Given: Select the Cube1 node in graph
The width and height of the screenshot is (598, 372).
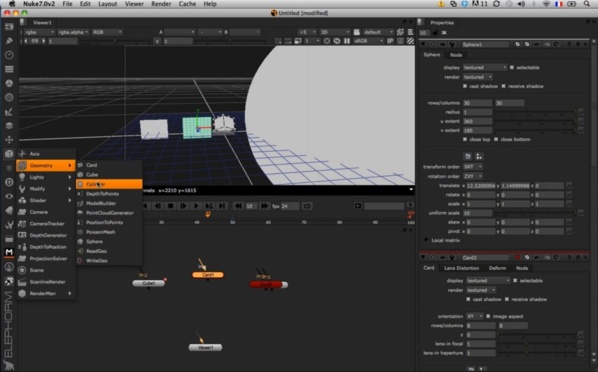Looking at the screenshot, I should [148, 283].
